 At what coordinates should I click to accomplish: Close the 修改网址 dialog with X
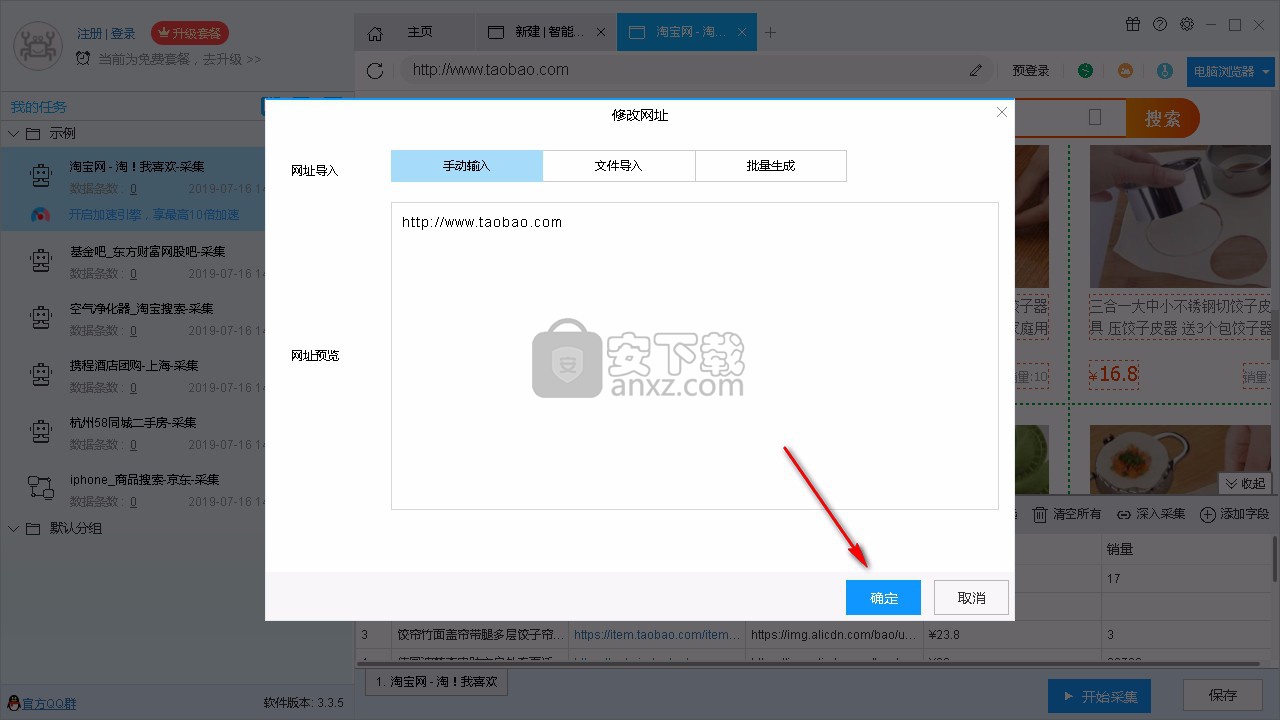coord(1002,113)
